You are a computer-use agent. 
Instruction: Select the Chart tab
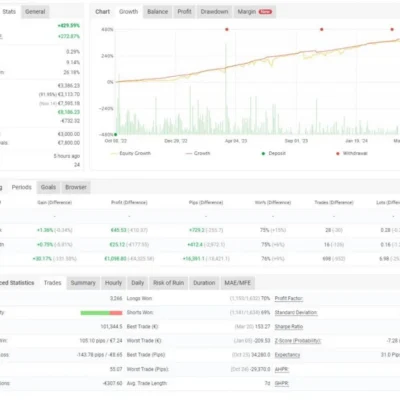coord(102,12)
